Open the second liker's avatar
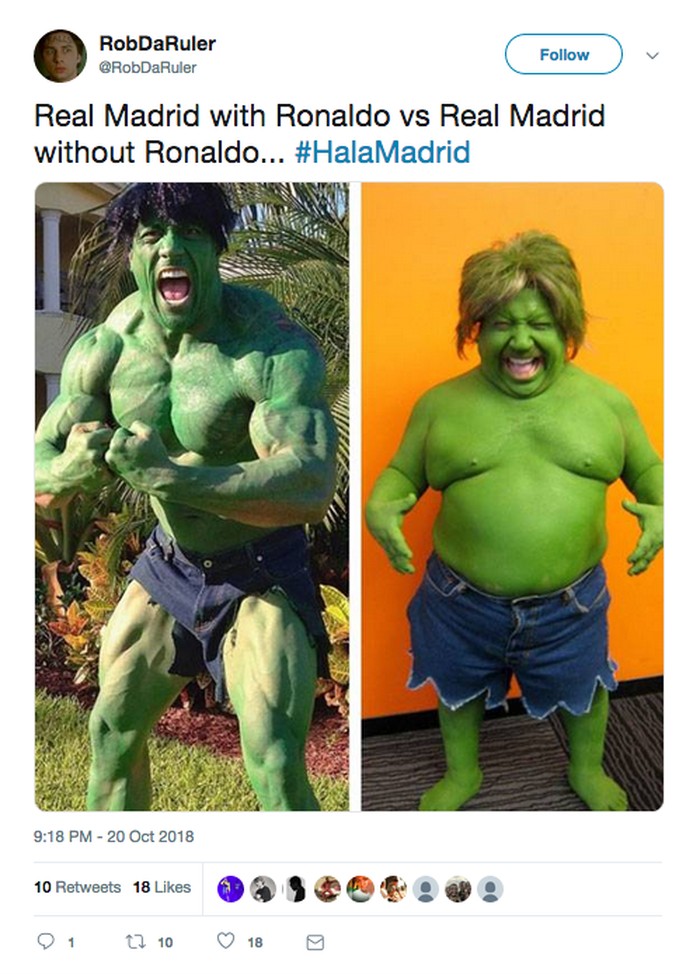 263,889
